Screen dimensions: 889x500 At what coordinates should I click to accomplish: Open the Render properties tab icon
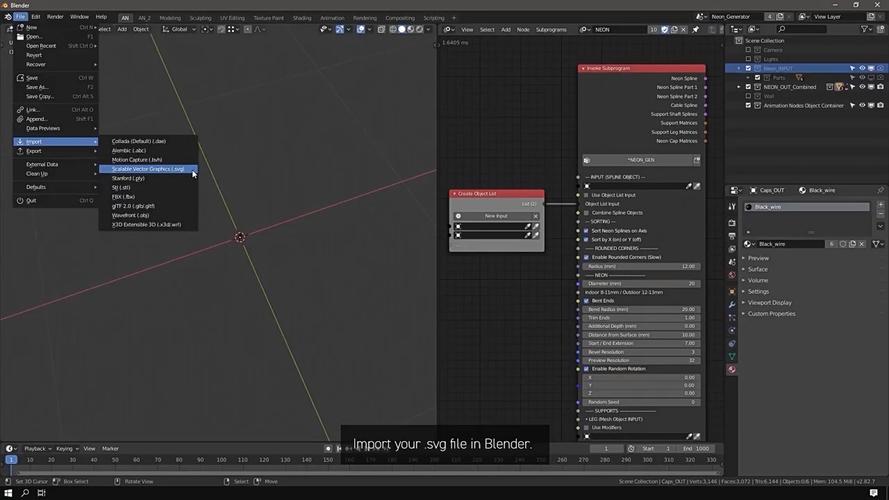coord(732,223)
